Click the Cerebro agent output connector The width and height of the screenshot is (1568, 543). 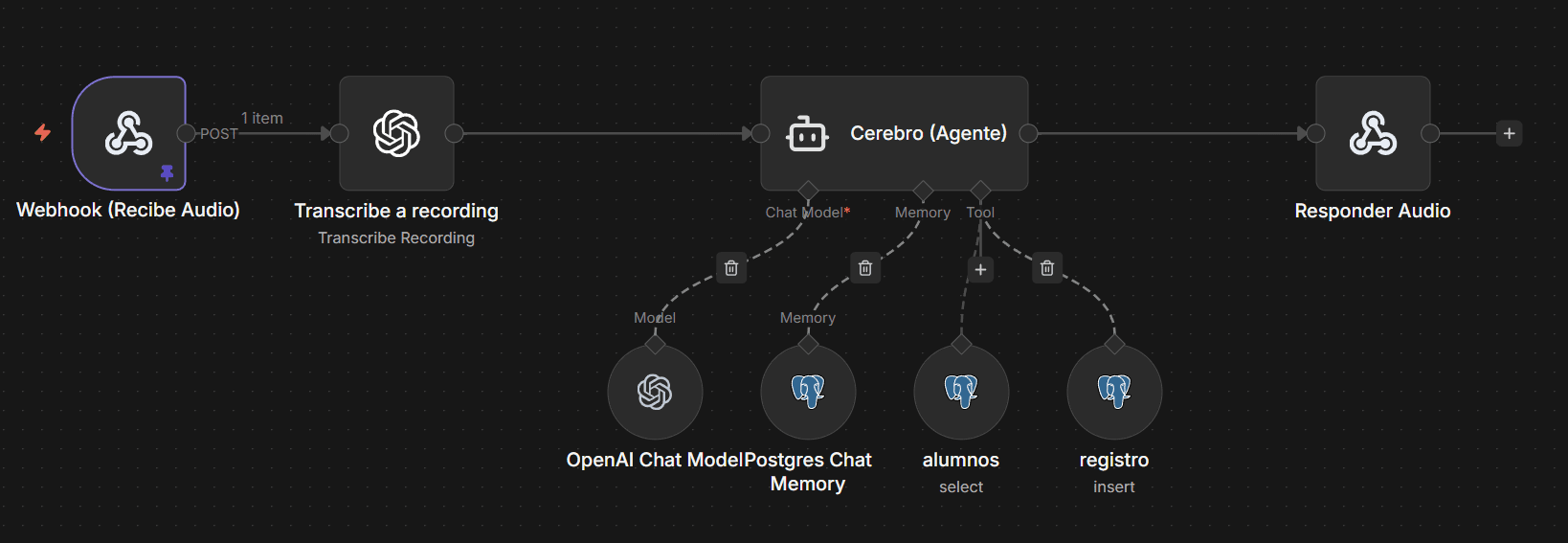(1029, 133)
